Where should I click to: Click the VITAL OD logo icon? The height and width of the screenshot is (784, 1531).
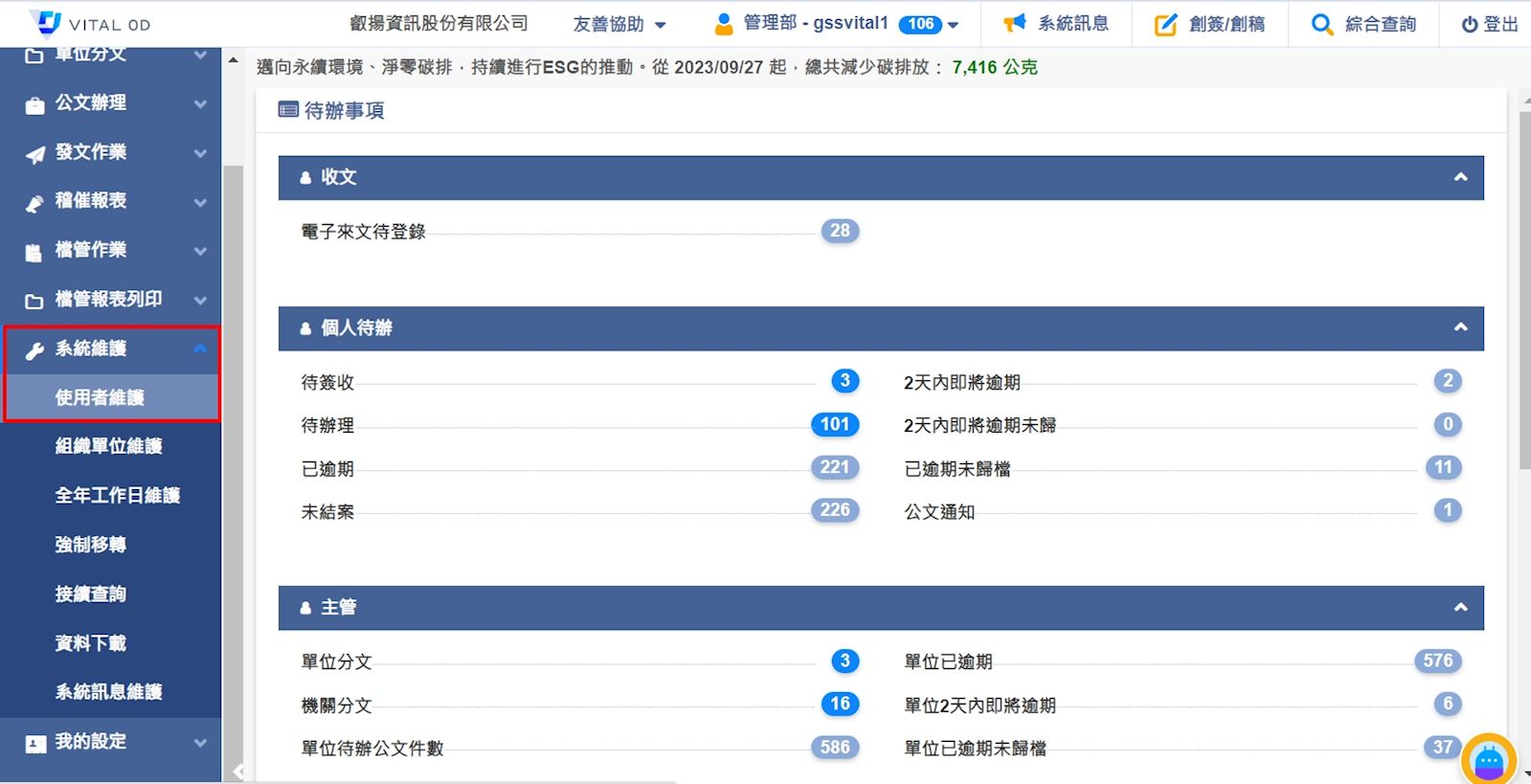[x=45, y=22]
